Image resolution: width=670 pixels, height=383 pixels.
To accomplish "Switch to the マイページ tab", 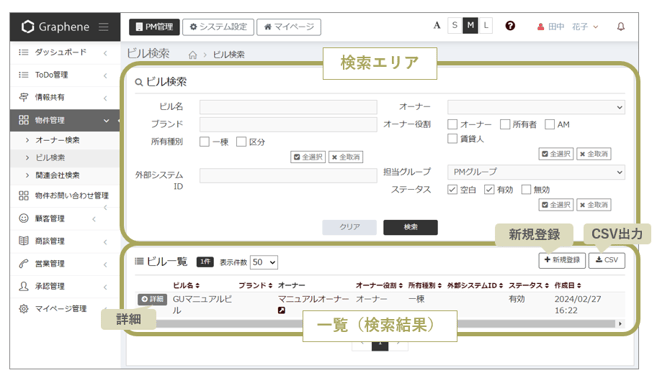I will pos(289,27).
